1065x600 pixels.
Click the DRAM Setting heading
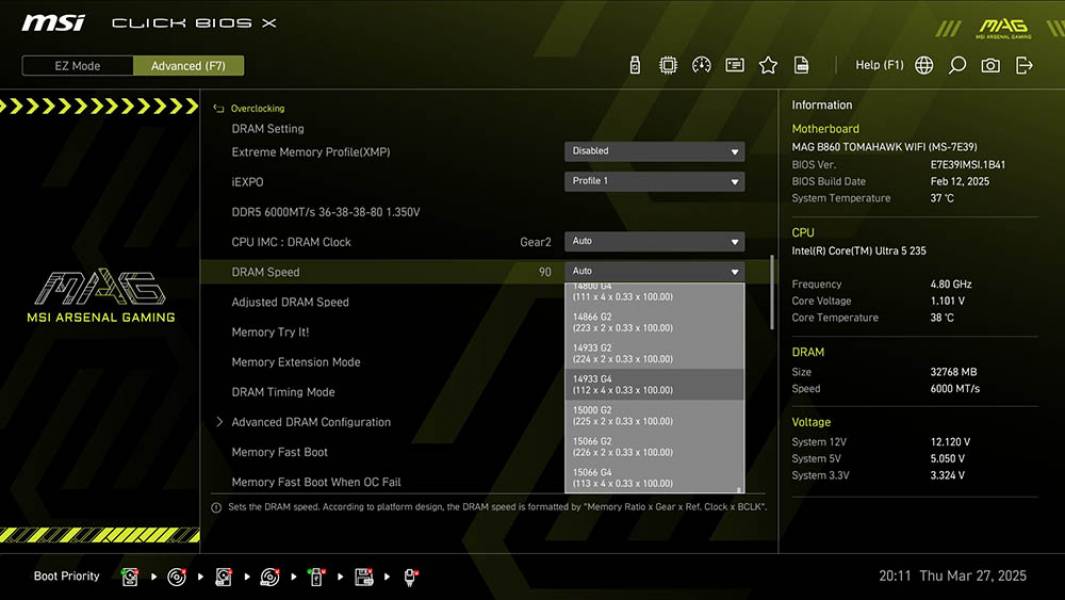click(x=268, y=128)
